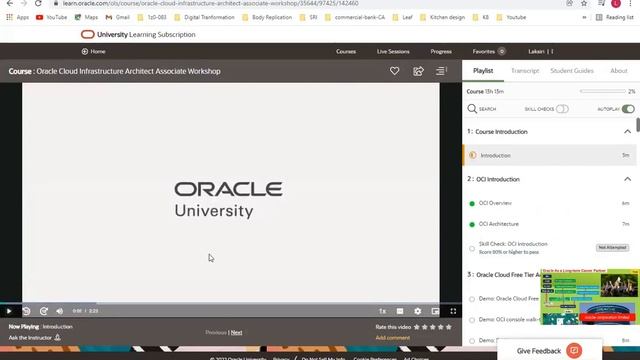
Task: Open the Kitchen design bookmark folder
Action: click(442, 17)
